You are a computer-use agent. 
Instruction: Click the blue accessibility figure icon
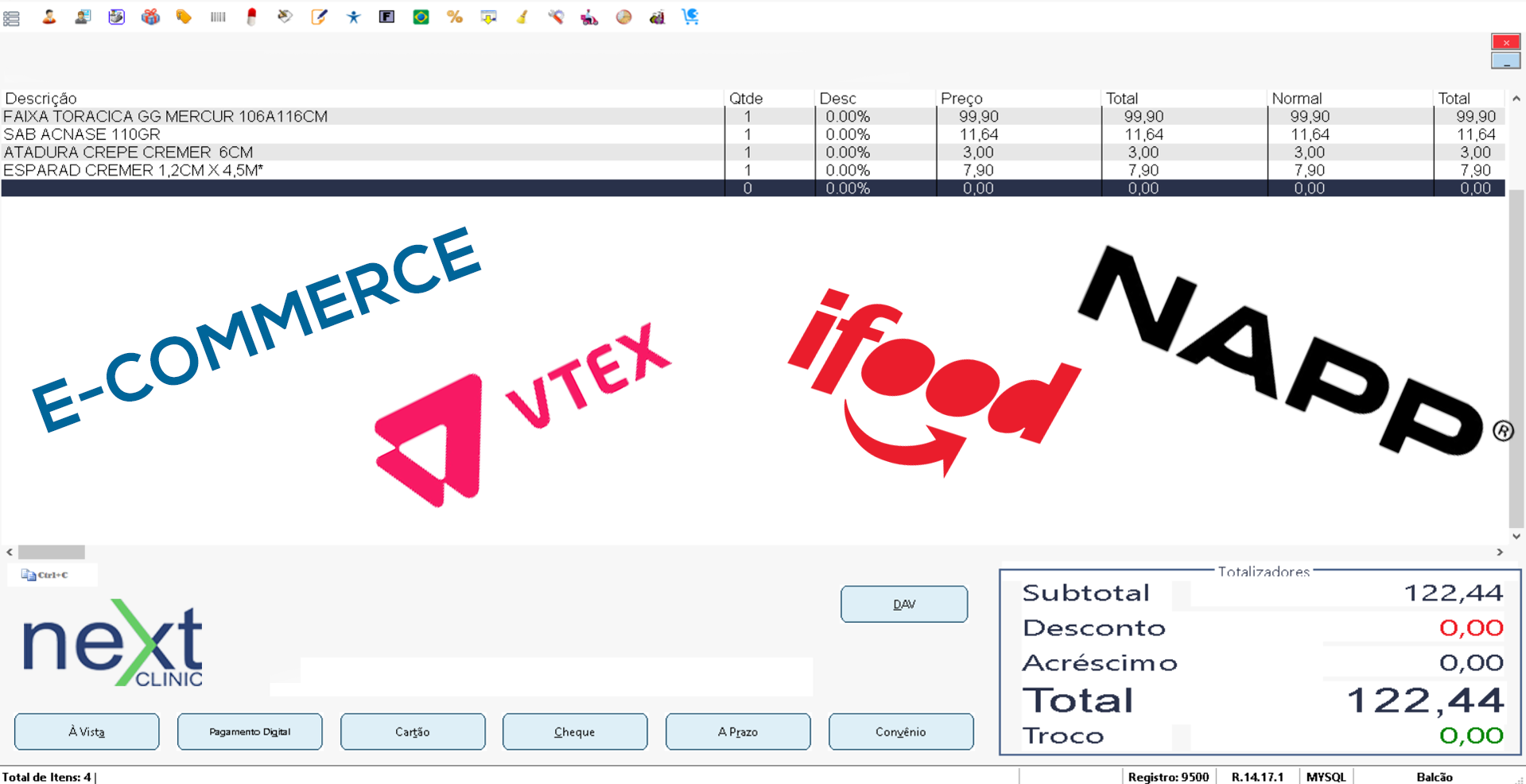click(x=353, y=17)
